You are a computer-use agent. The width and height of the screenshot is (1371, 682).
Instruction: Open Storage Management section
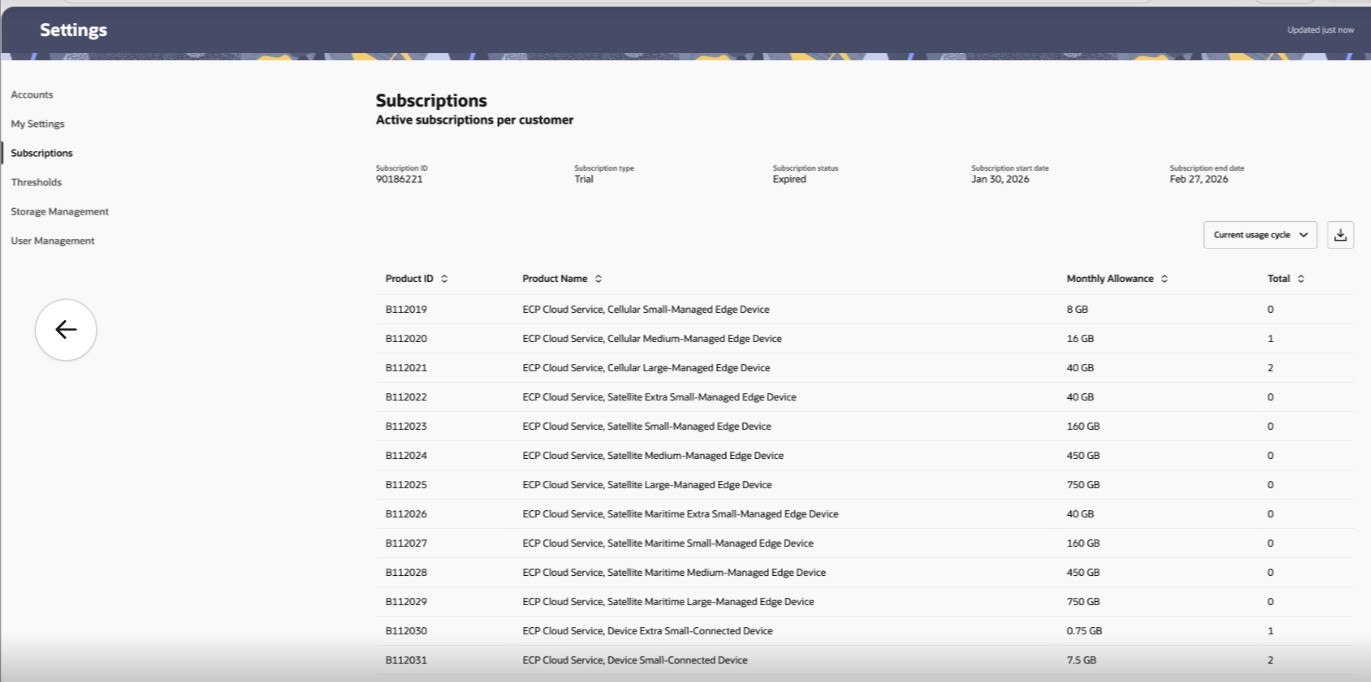[60, 212]
